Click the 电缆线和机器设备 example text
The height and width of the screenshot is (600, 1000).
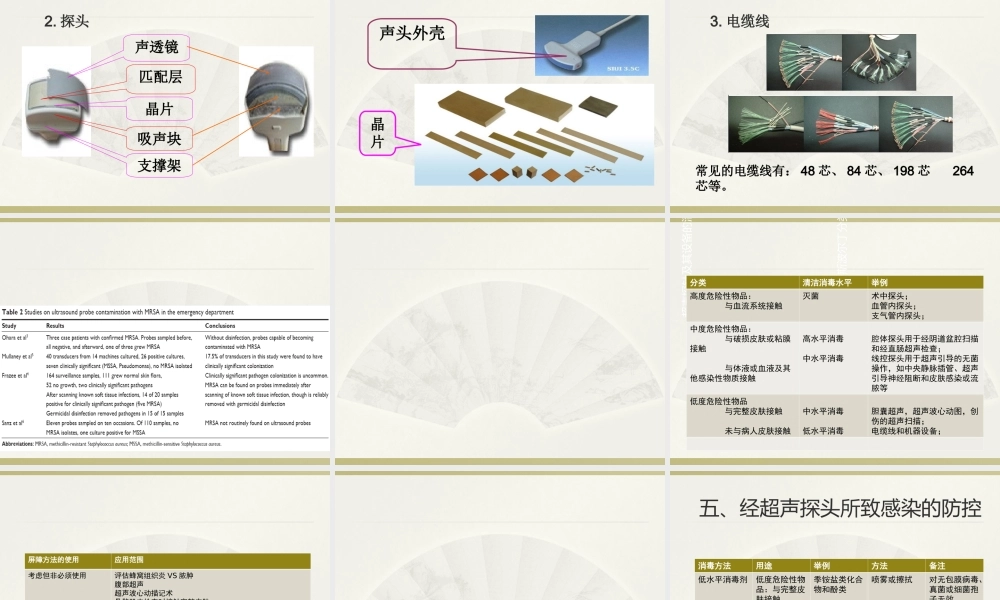point(906,431)
